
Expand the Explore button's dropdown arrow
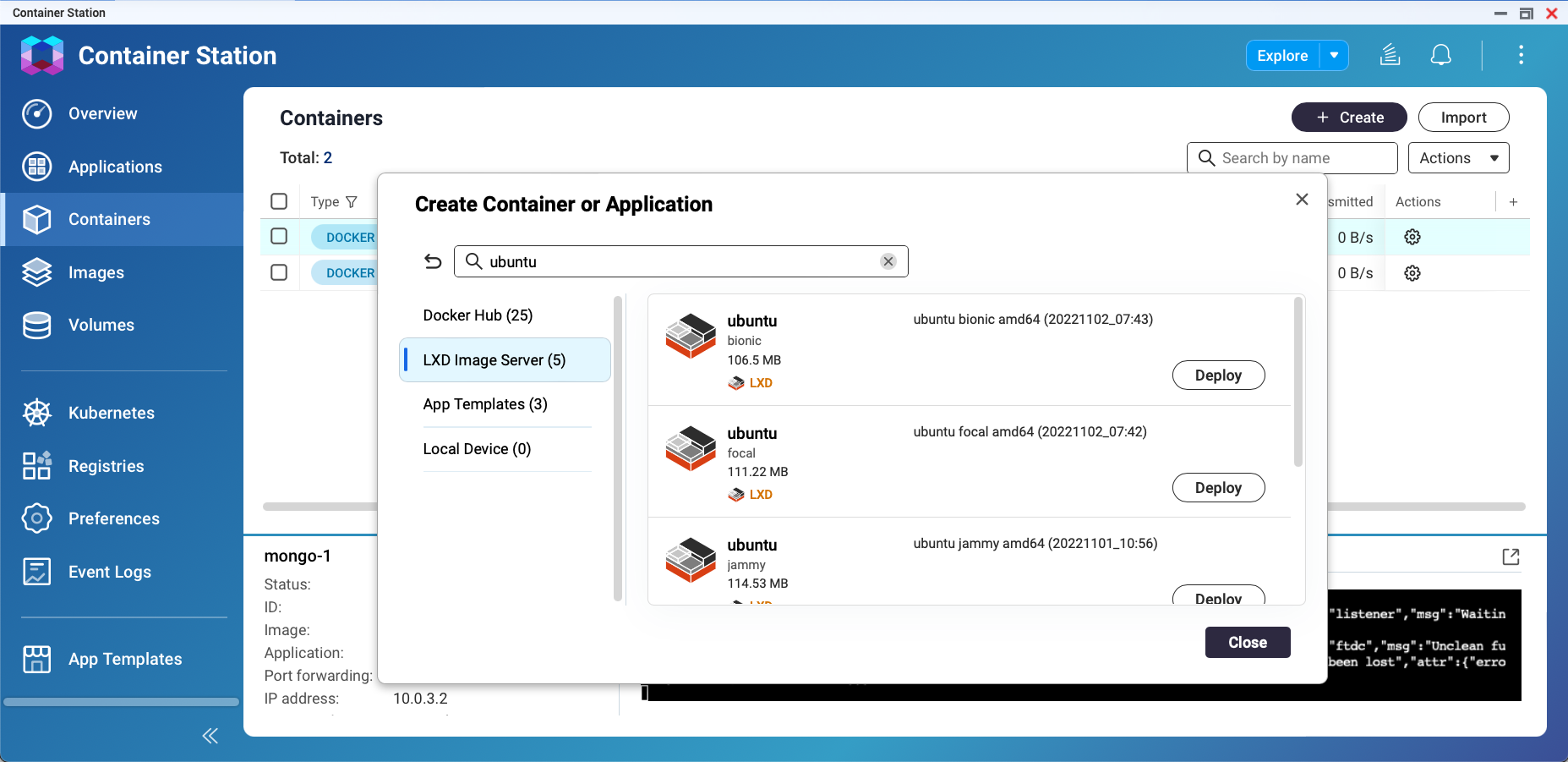point(1334,55)
